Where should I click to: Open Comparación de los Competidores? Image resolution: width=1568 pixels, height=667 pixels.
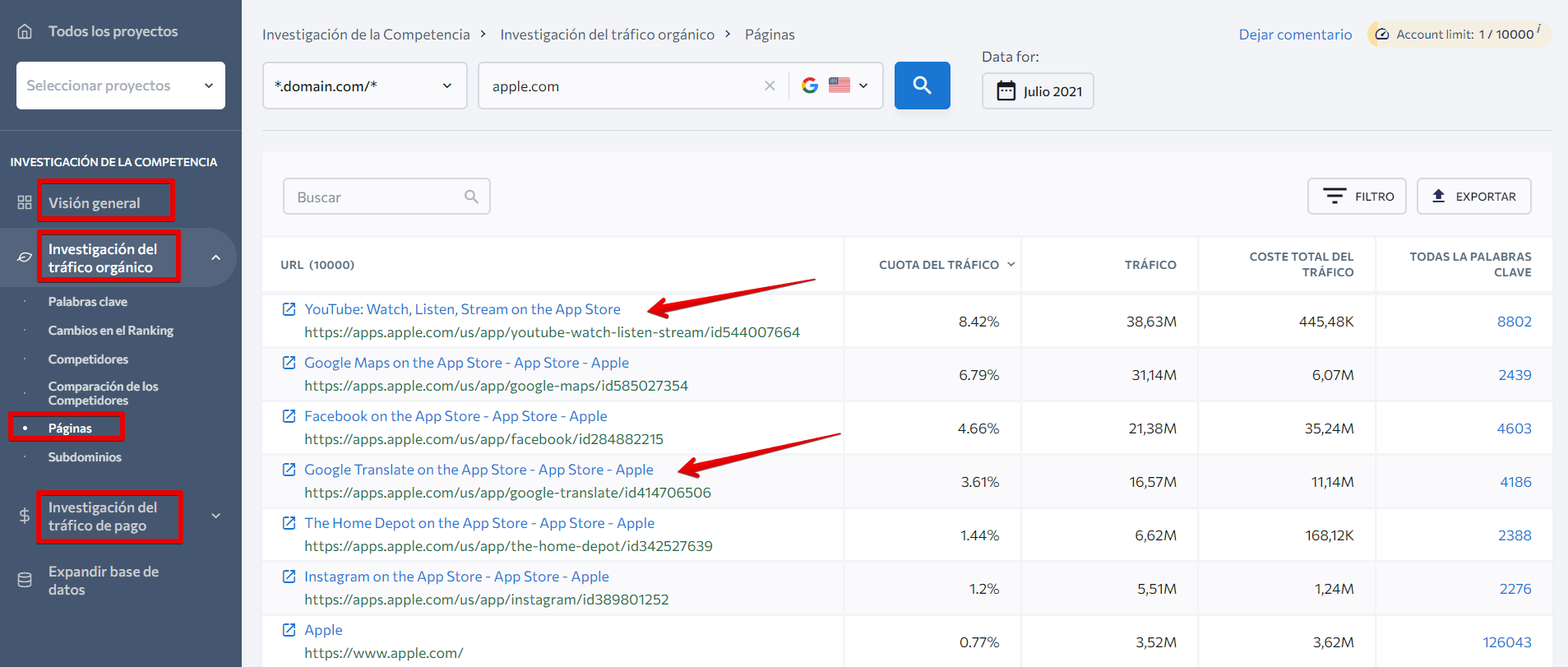(104, 393)
